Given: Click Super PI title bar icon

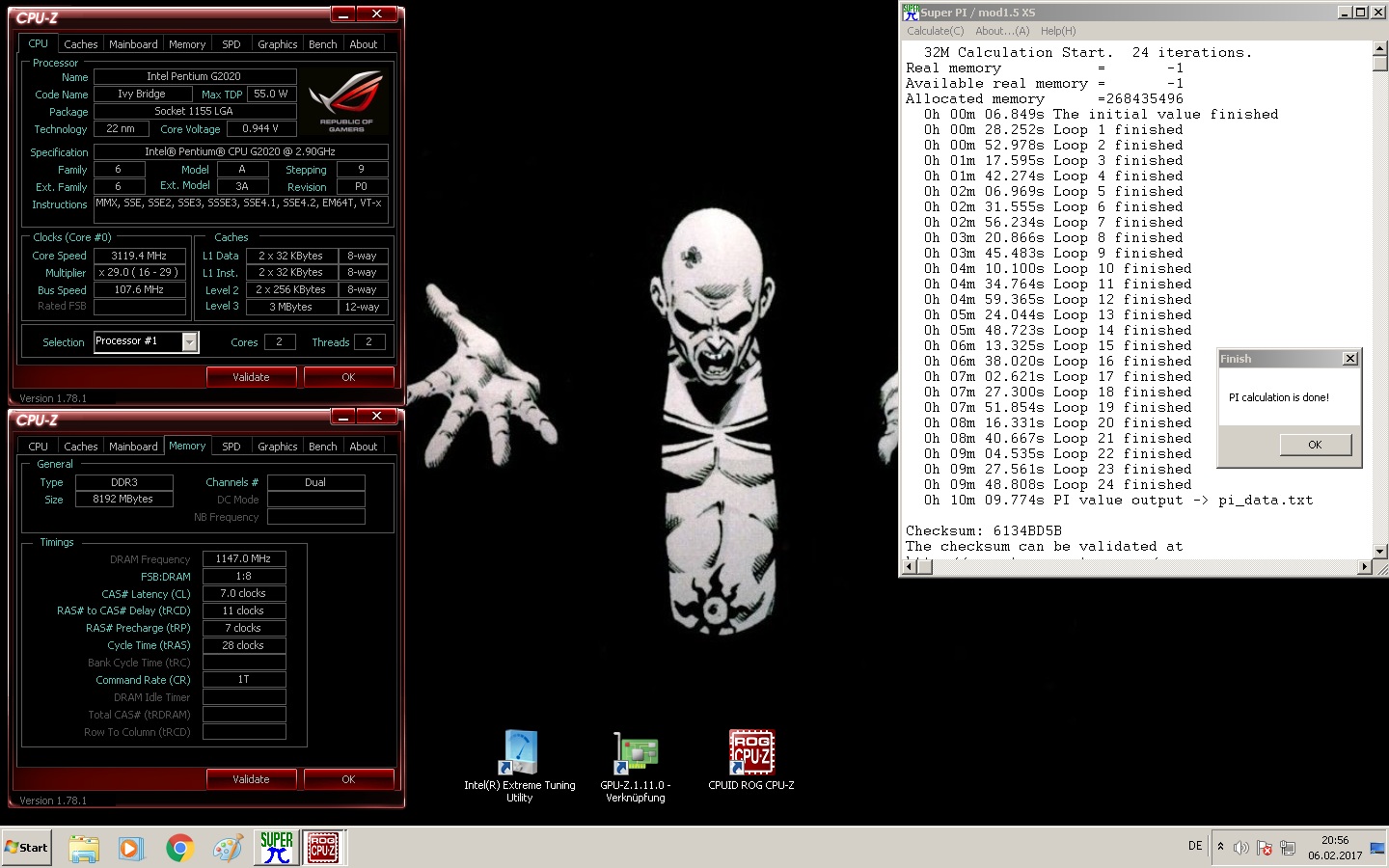Looking at the screenshot, I should point(911,12).
